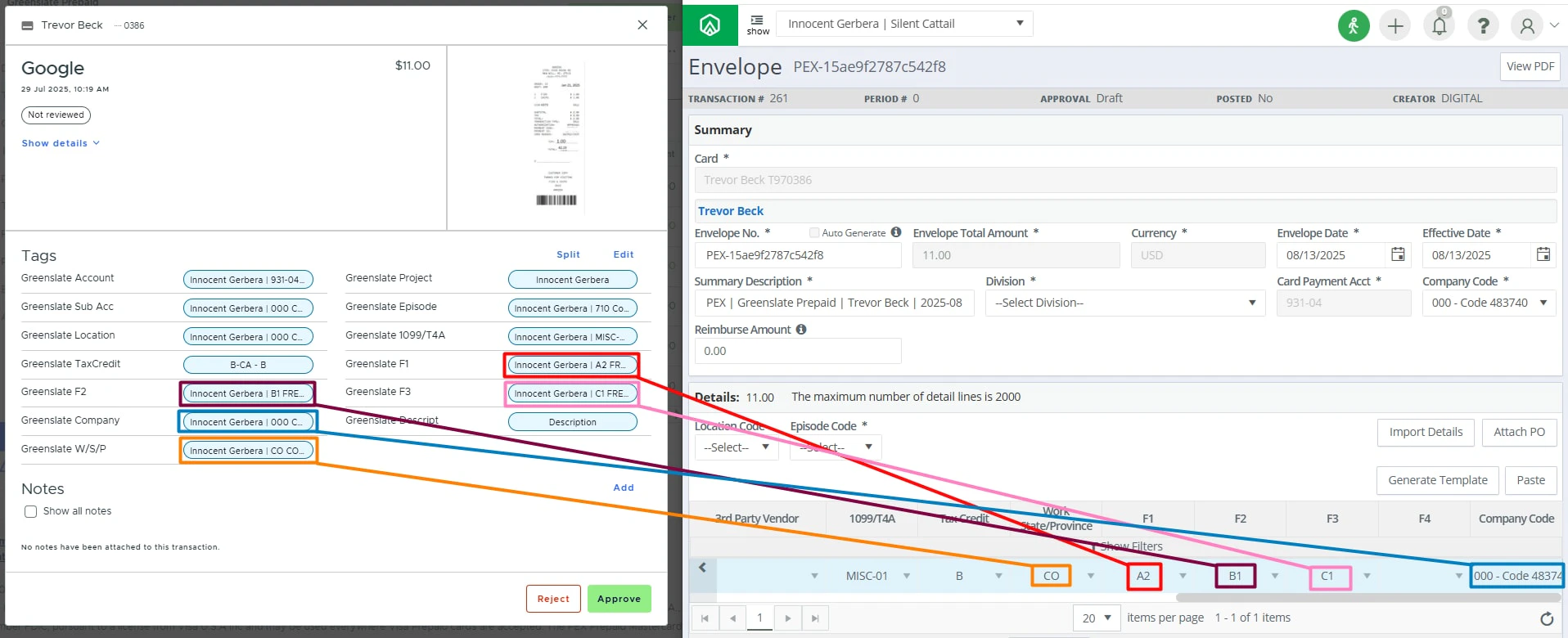Open dropdown arrow of B1 cell
Image resolution: width=1568 pixels, height=638 pixels.
1275,576
